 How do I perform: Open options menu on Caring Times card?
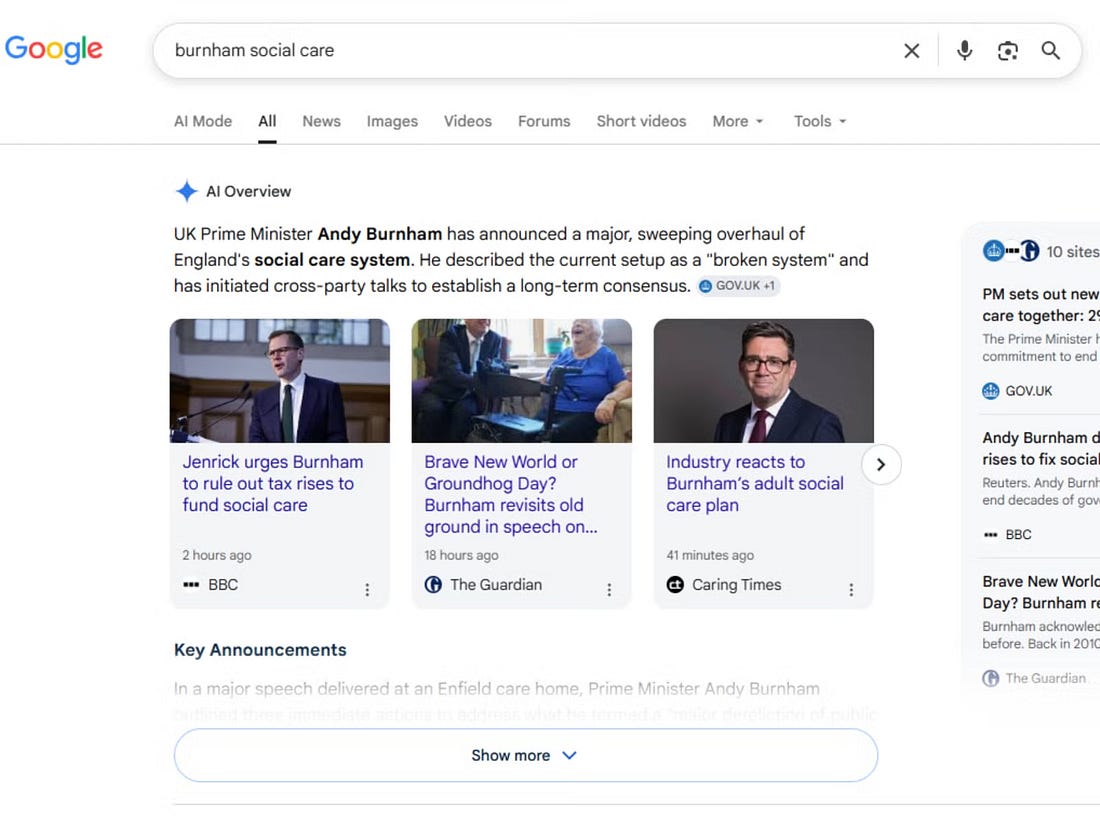click(x=851, y=590)
